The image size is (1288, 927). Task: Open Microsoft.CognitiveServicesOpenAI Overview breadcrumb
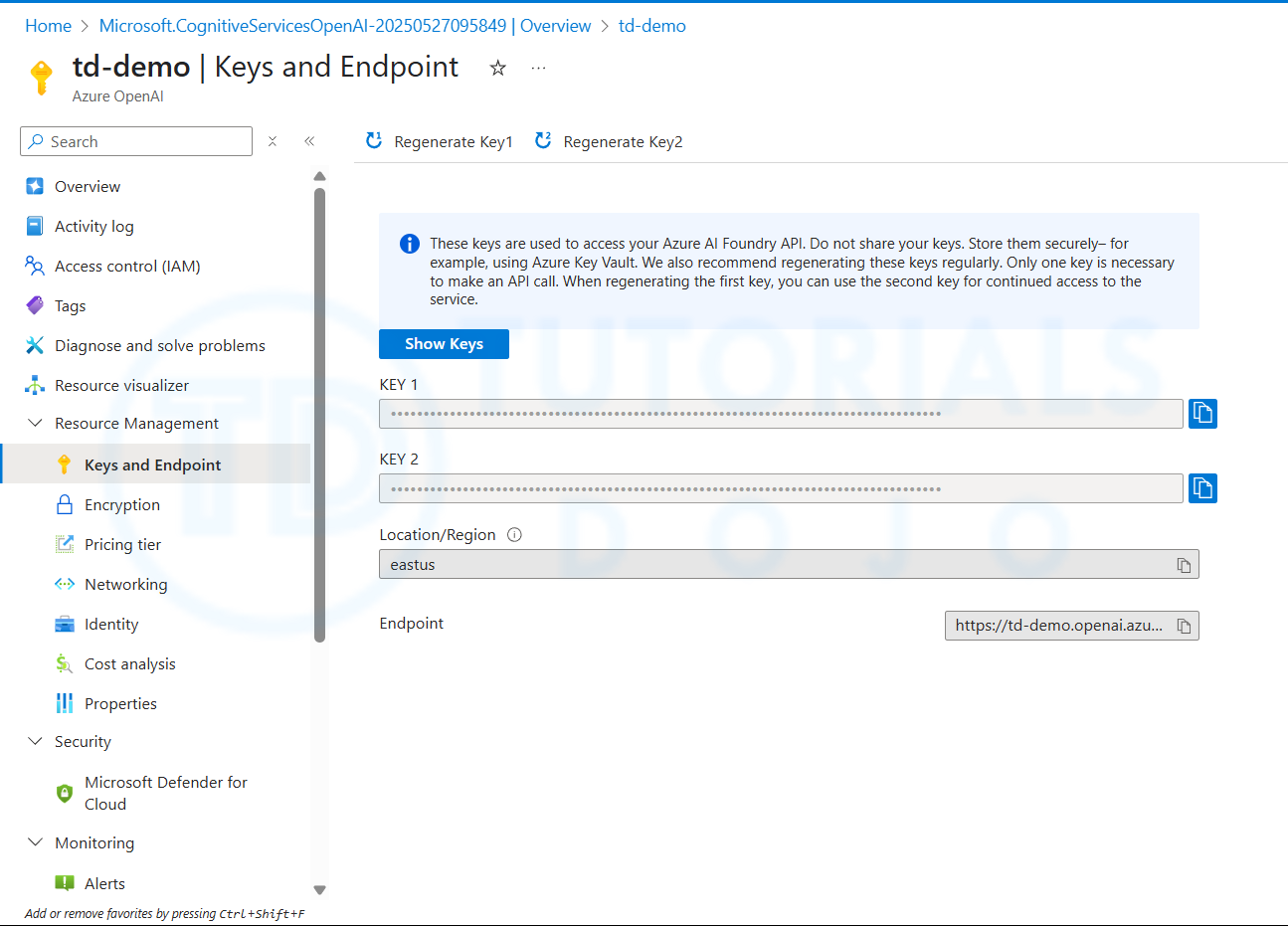coord(345,26)
